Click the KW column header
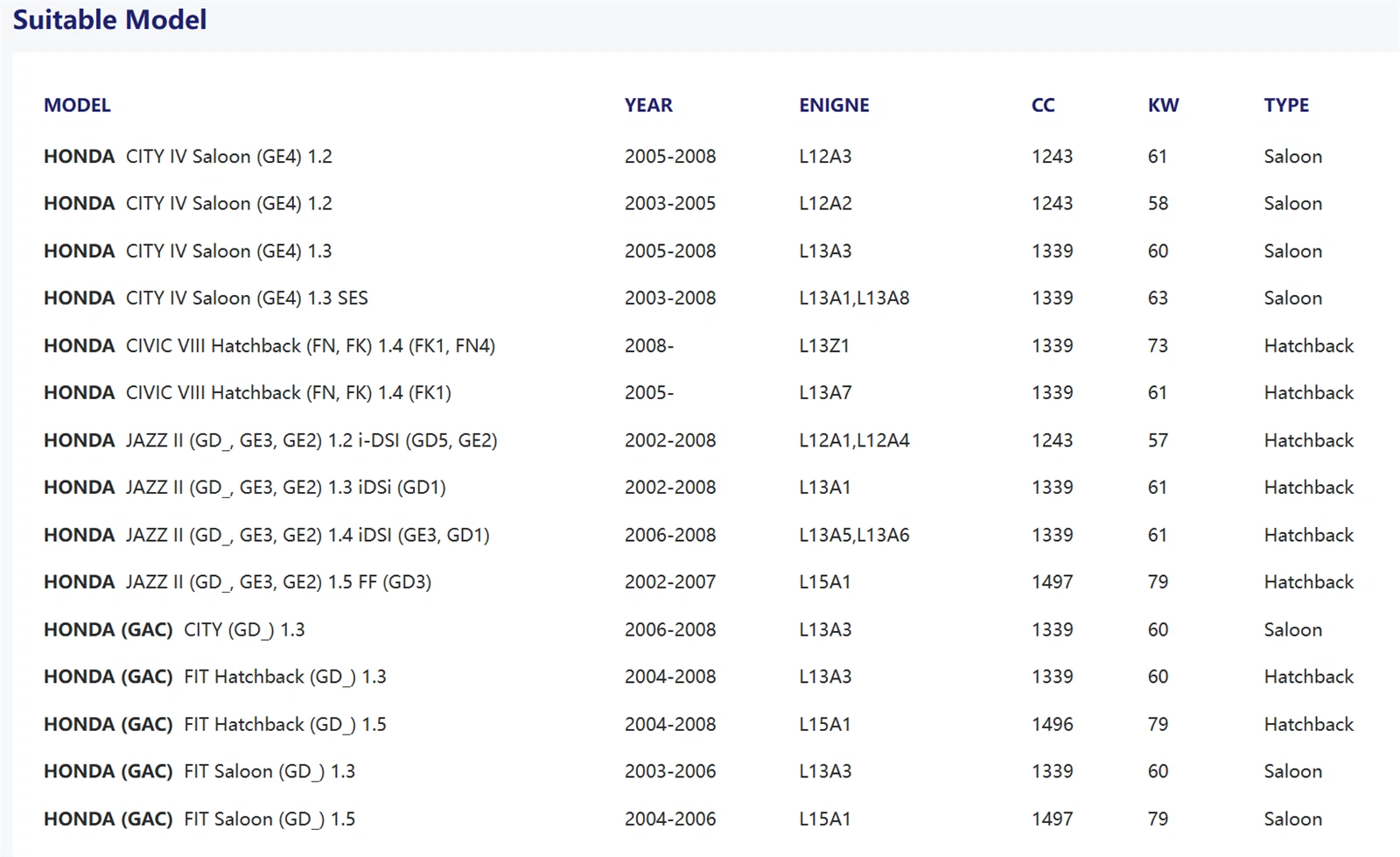 pyautogui.click(x=1164, y=105)
